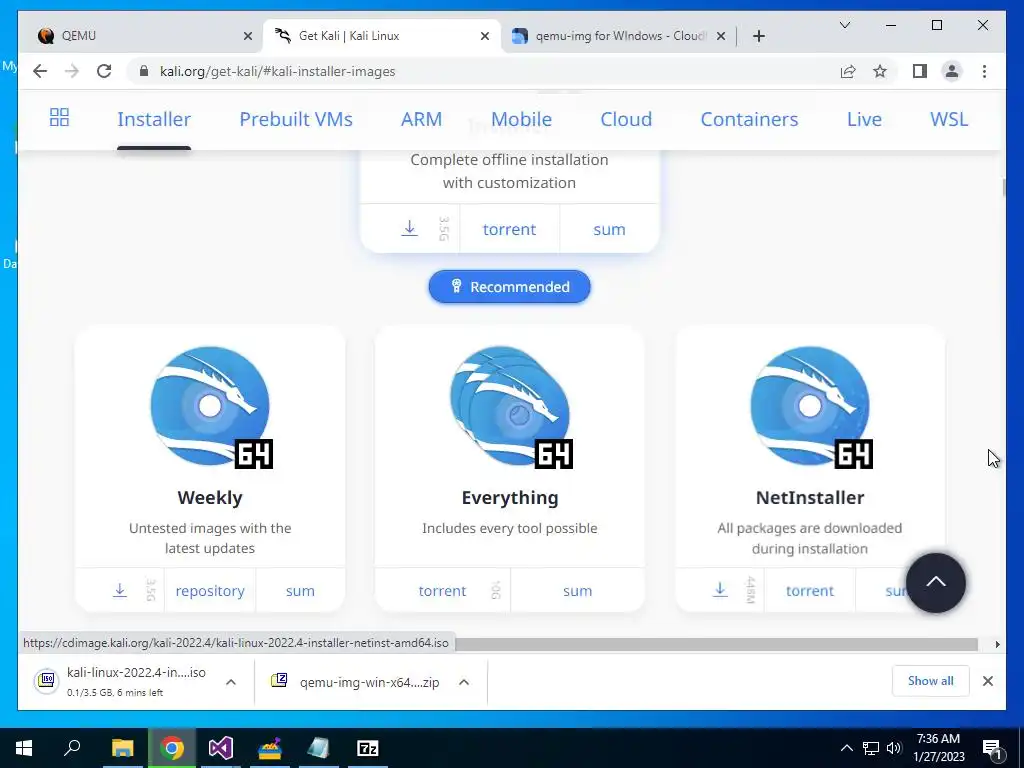Viewport: 1024px width, 768px height.
Task: Click the Everything sum link
Action: [577, 590]
